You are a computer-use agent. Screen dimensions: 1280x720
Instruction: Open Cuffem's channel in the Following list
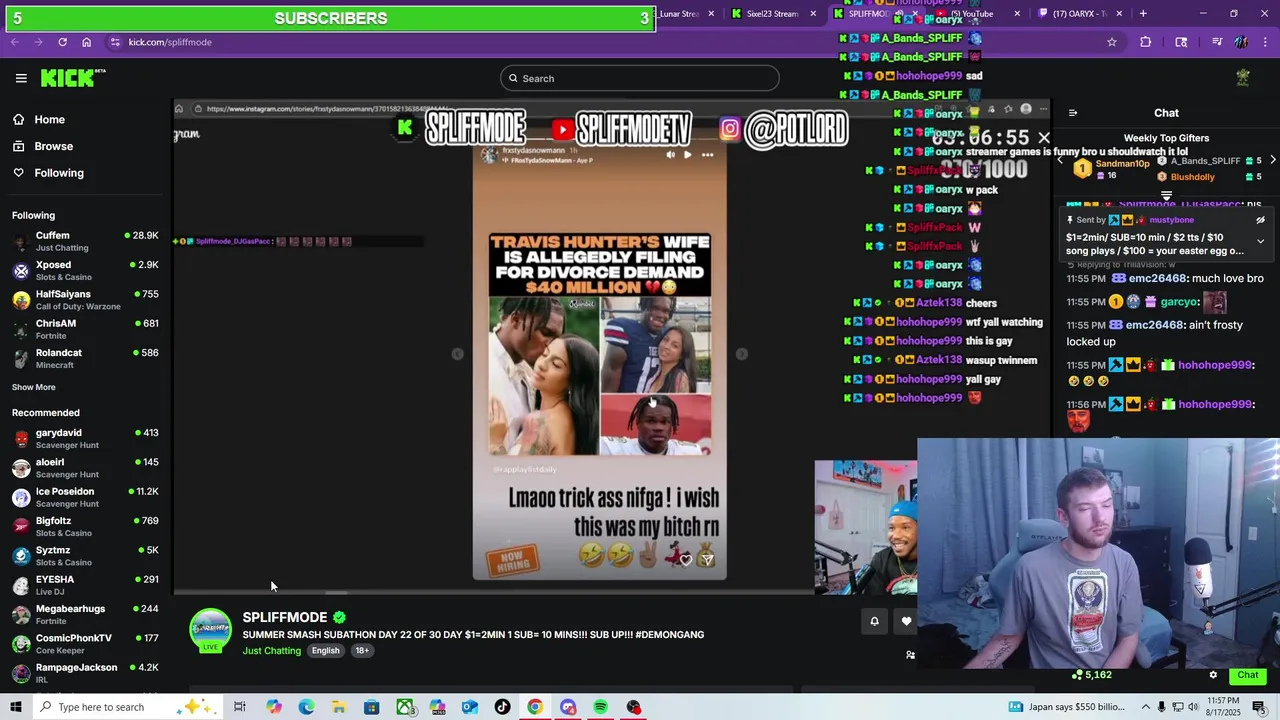point(85,241)
